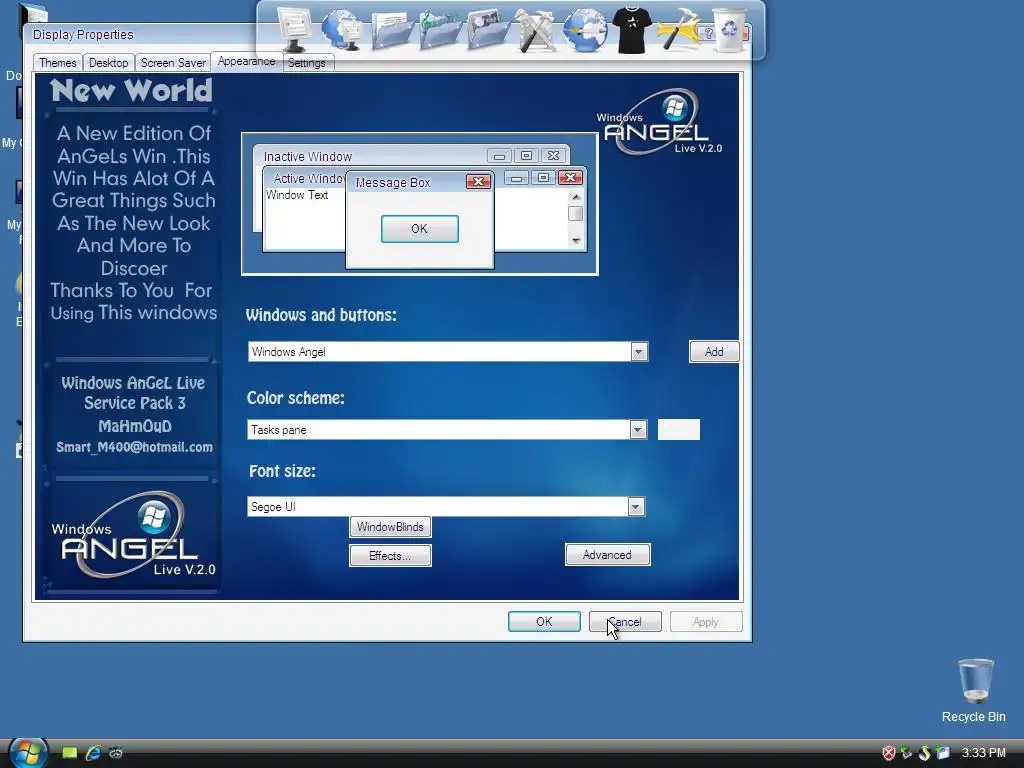Click 'Window Text' in preview
Screen dimensions: 1024x768
297,195
